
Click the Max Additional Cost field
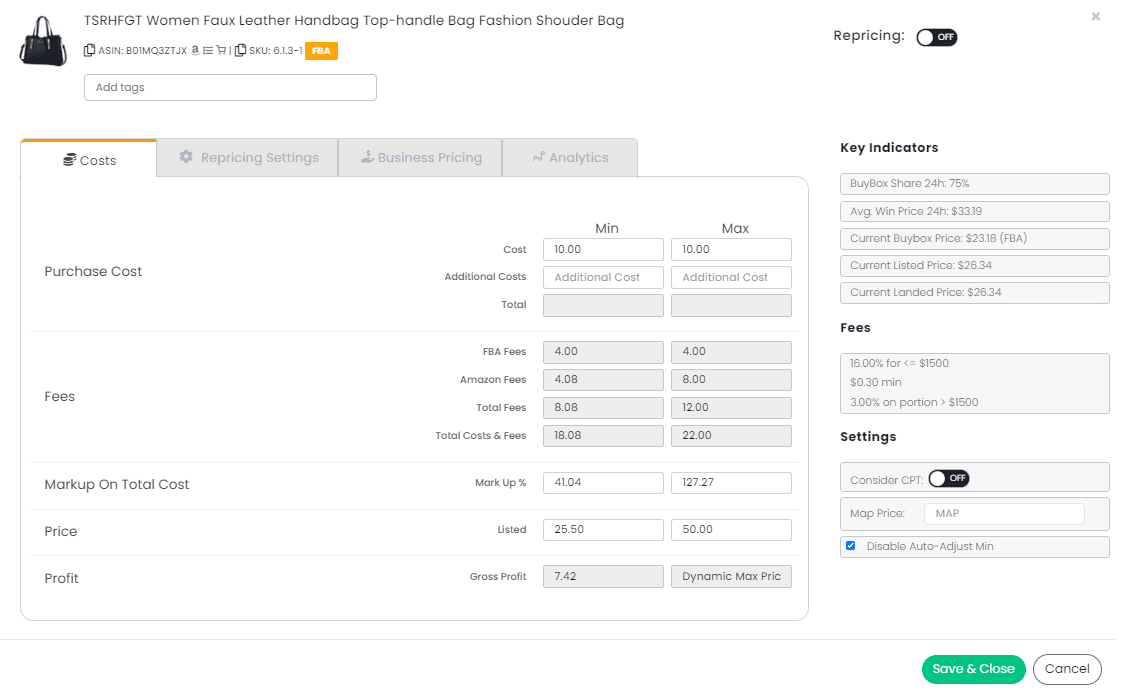point(731,277)
